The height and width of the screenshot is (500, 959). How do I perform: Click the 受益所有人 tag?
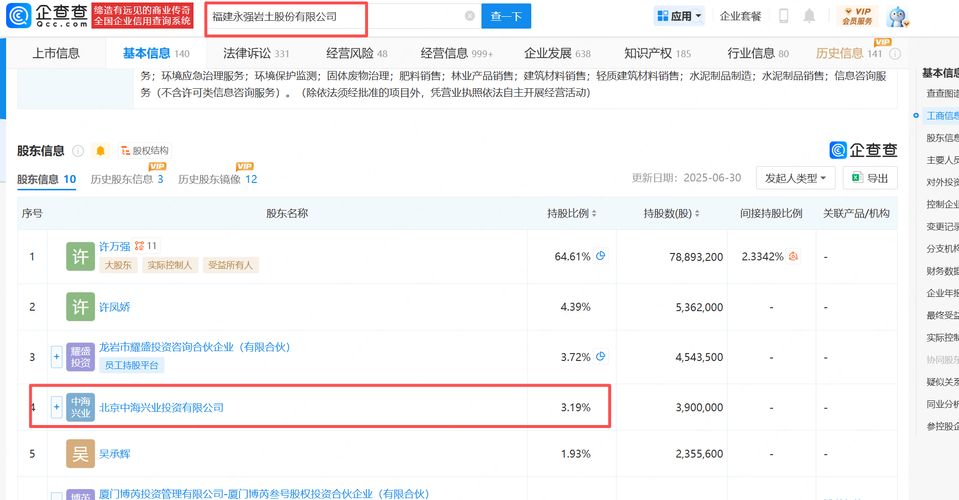click(x=230, y=265)
